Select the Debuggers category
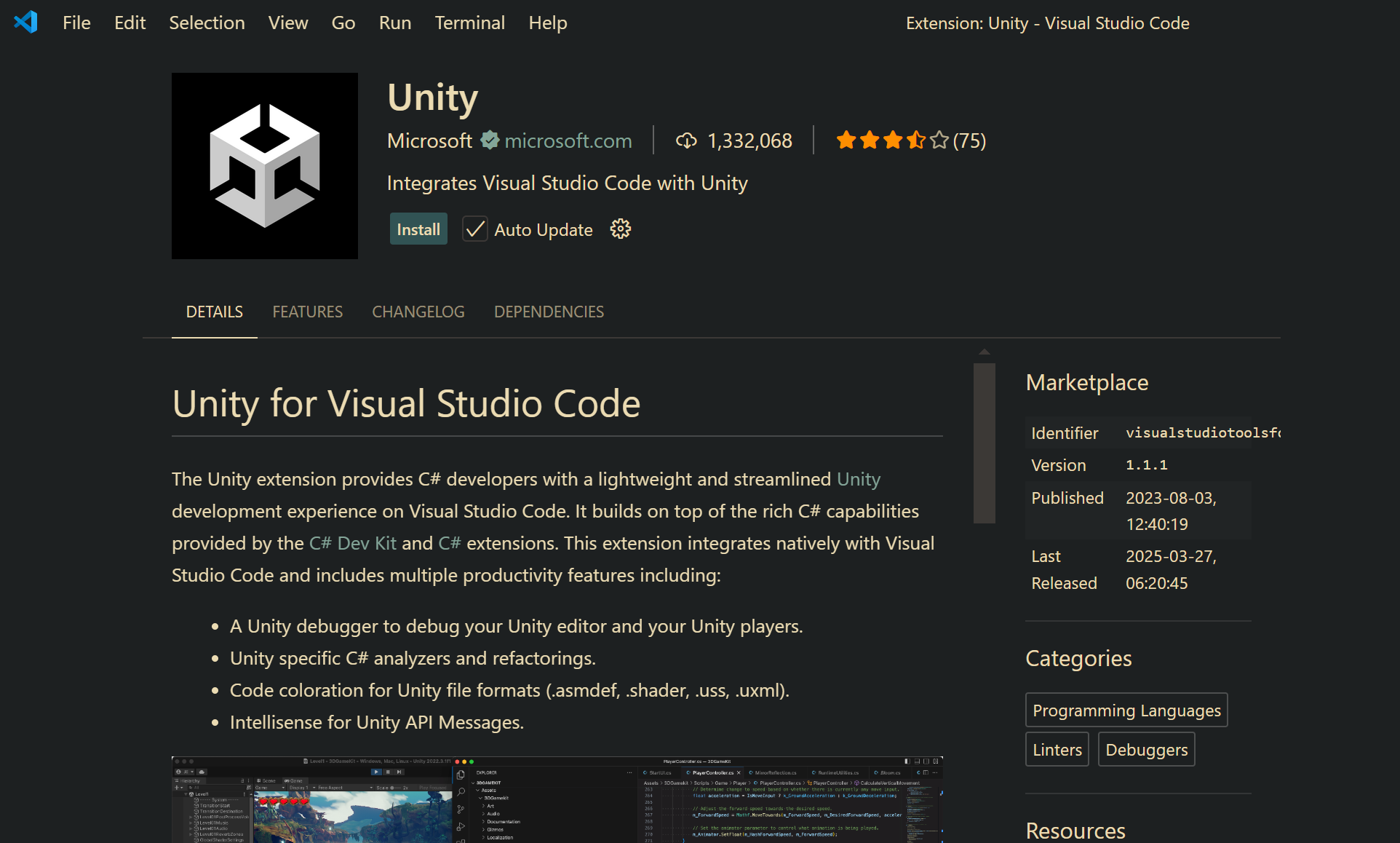1400x843 pixels. (x=1147, y=749)
